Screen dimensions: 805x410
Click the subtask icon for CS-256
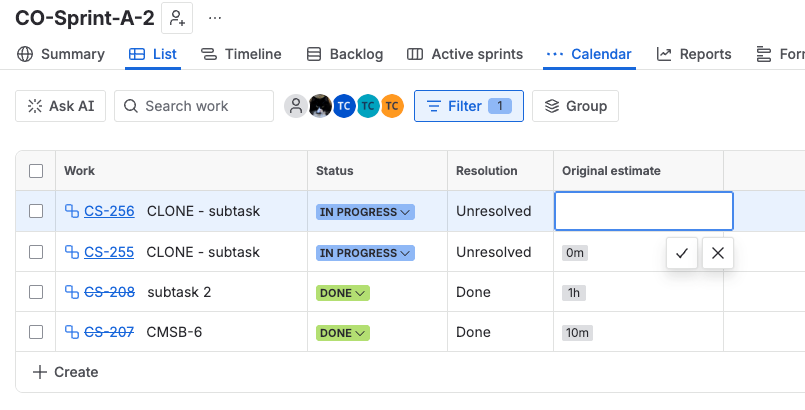pyautogui.click(x=72, y=211)
